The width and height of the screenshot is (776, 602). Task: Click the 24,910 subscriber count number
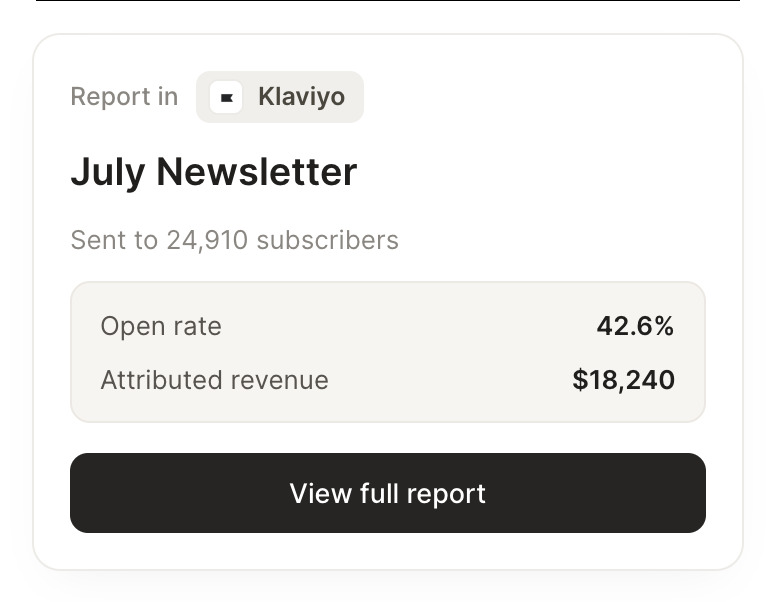(x=207, y=241)
